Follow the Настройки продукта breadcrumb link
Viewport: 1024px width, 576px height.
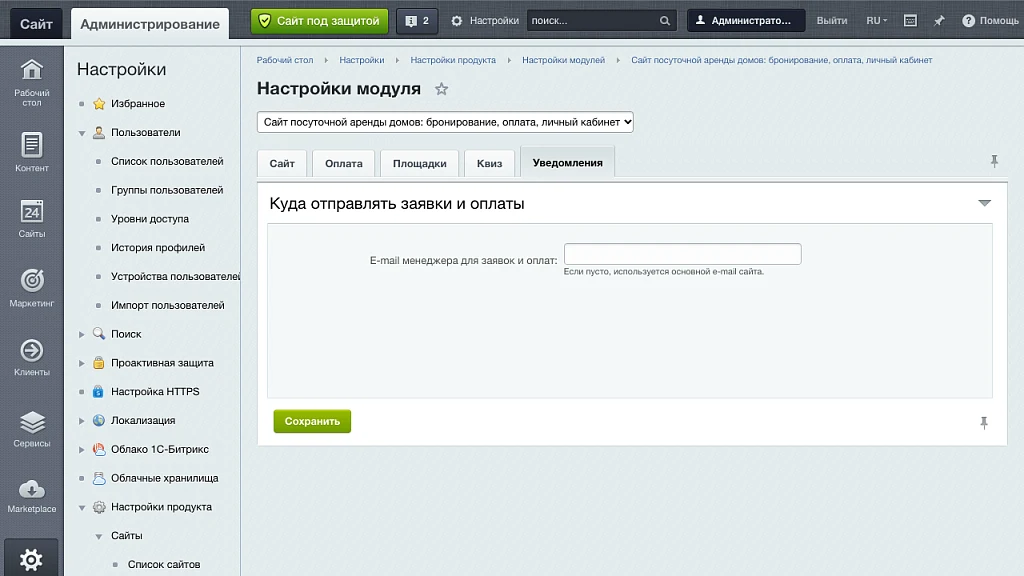[x=453, y=60]
